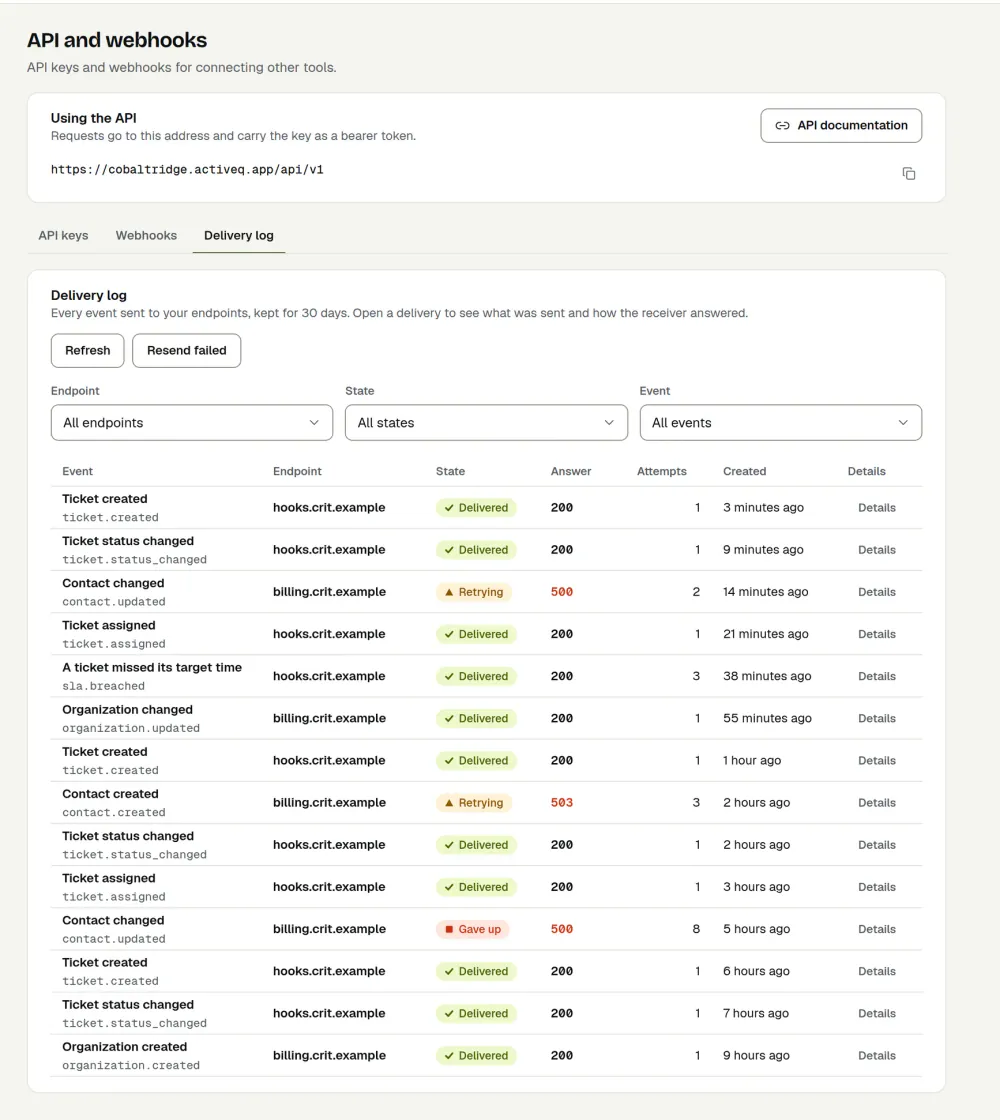The image size is (1000, 1120).
Task: Click the '5 hours ago' created time
Action: [x=756, y=929]
